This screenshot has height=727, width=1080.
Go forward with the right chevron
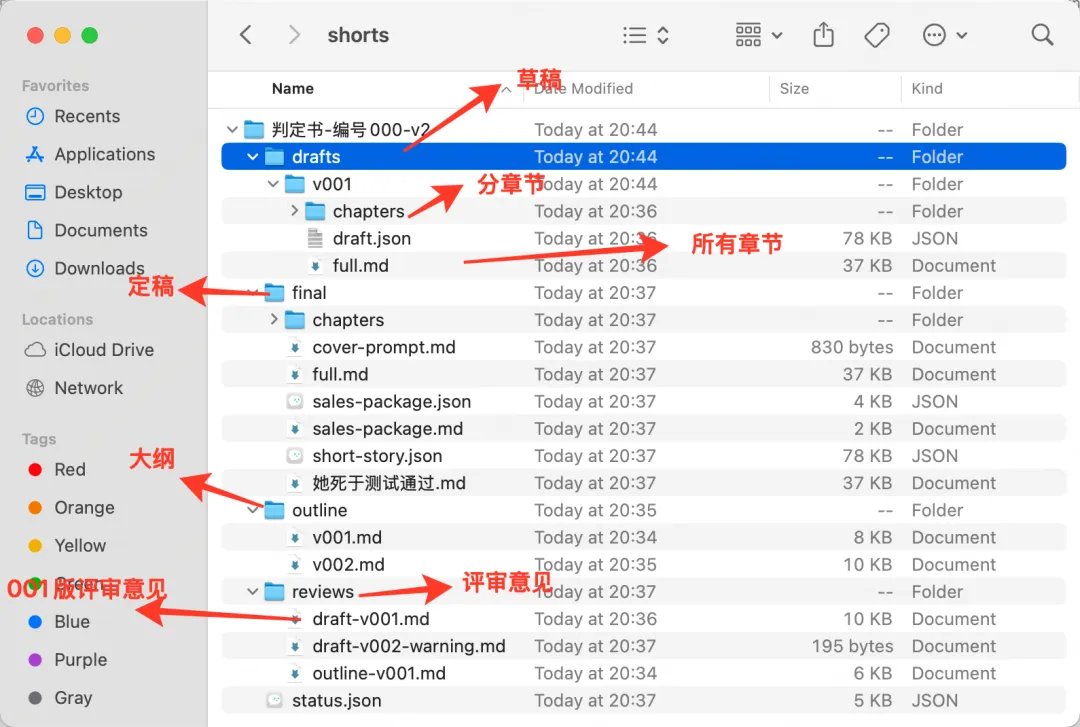pyautogui.click(x=294, y=35)
